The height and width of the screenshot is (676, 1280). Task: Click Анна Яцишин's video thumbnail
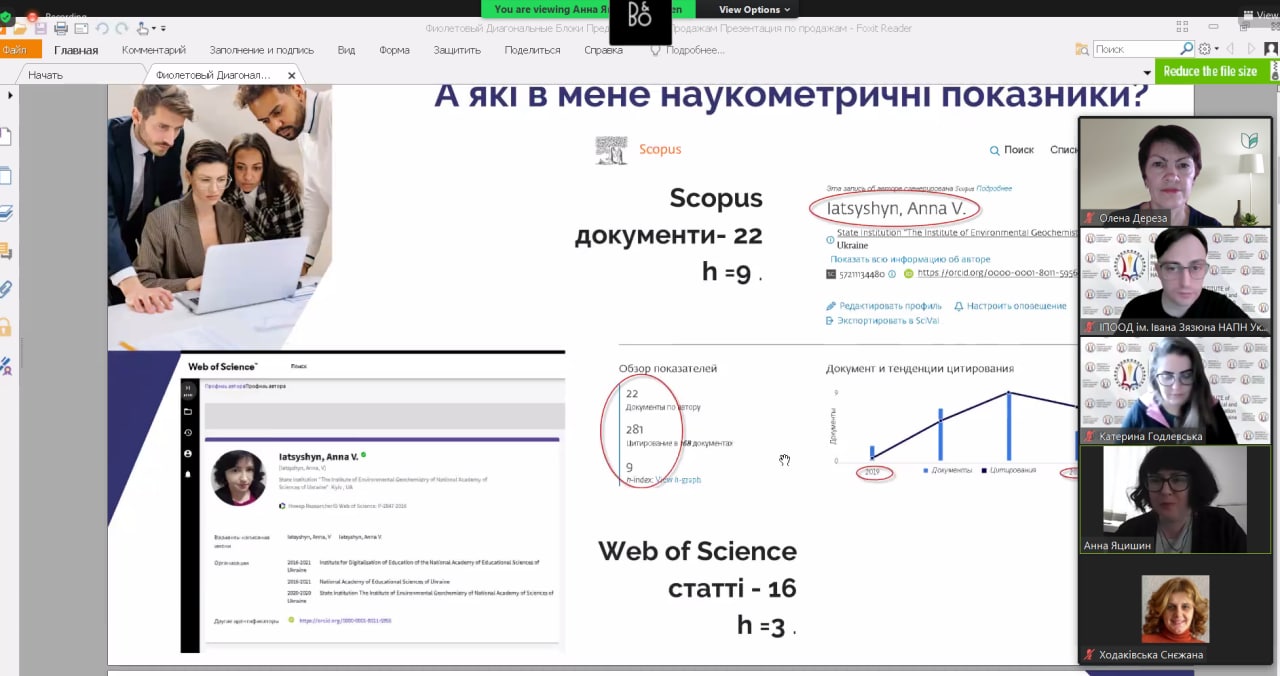click(1175, 500)
